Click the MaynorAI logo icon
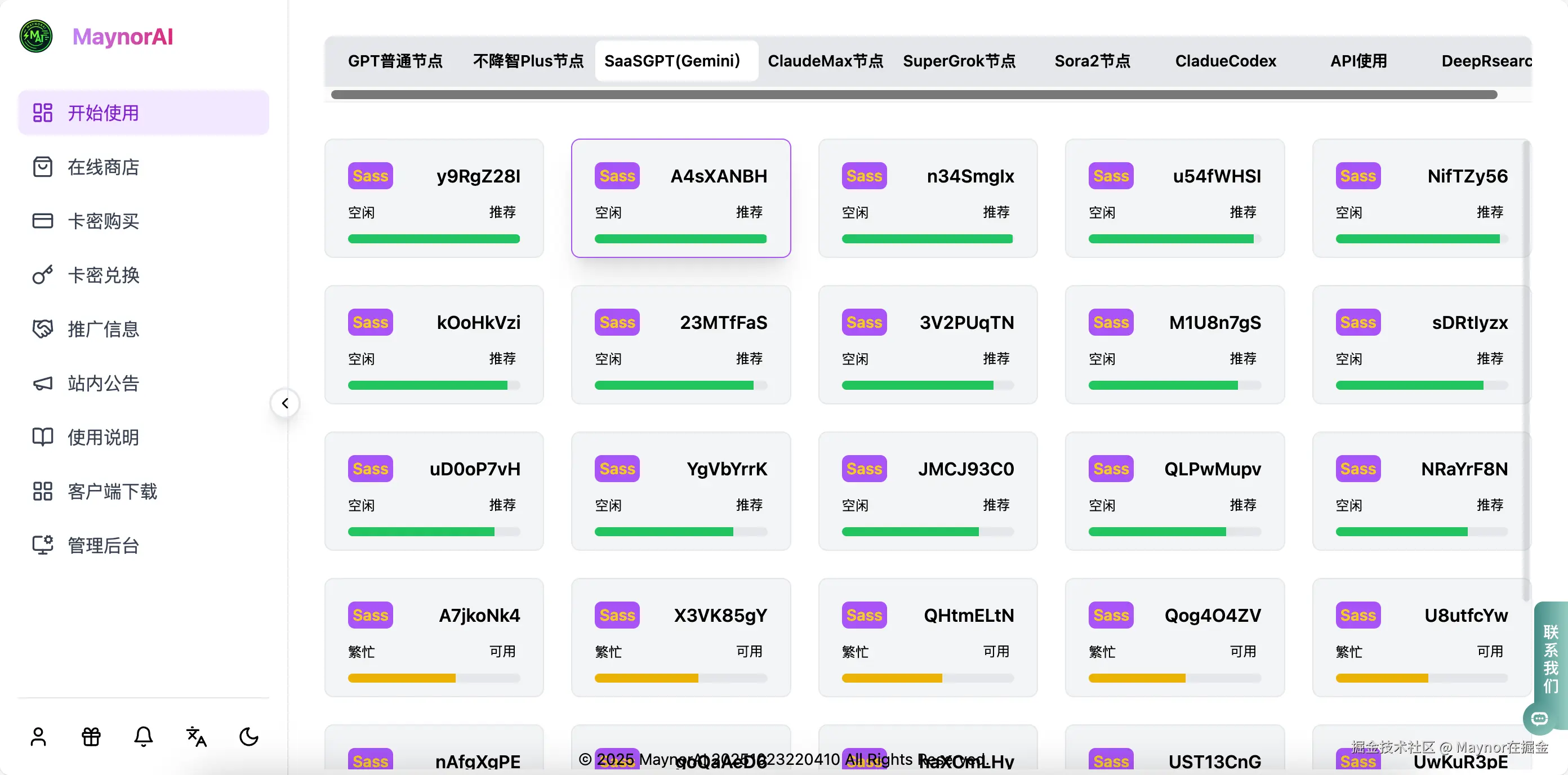The image size is (1568, 775). click(36, 37)
